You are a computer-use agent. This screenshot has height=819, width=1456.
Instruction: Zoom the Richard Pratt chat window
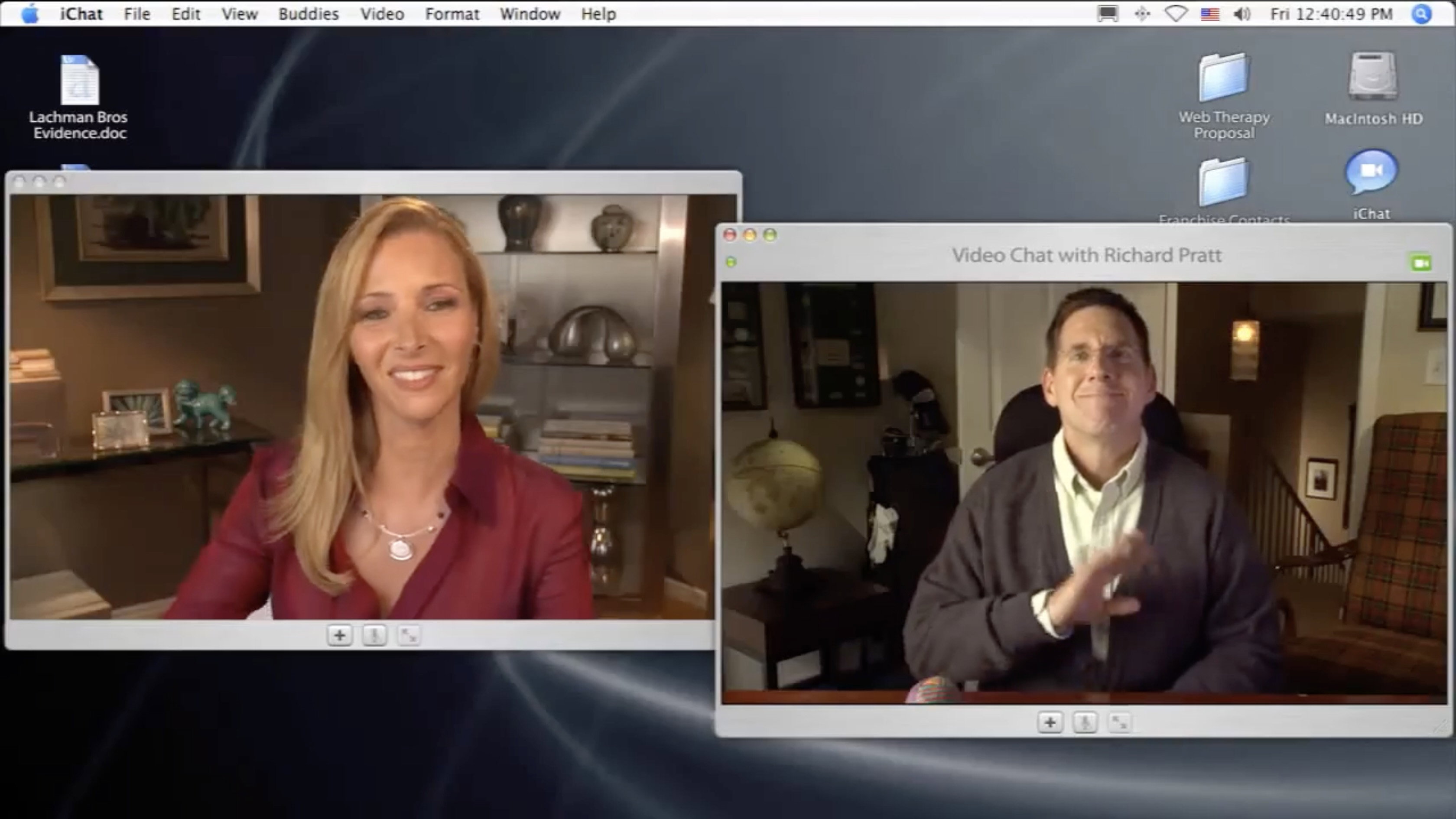pyautogui.click(x=770, y=234)
